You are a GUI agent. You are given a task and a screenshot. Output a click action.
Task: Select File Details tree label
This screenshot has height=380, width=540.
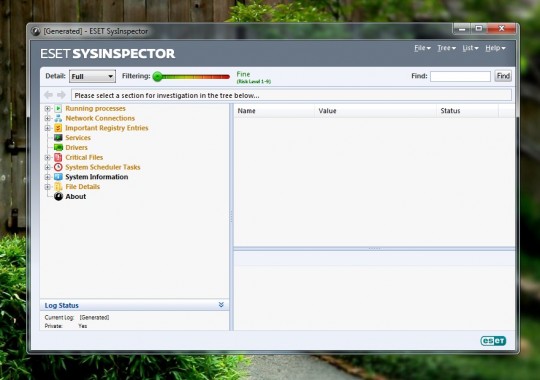tap(83, 187)
